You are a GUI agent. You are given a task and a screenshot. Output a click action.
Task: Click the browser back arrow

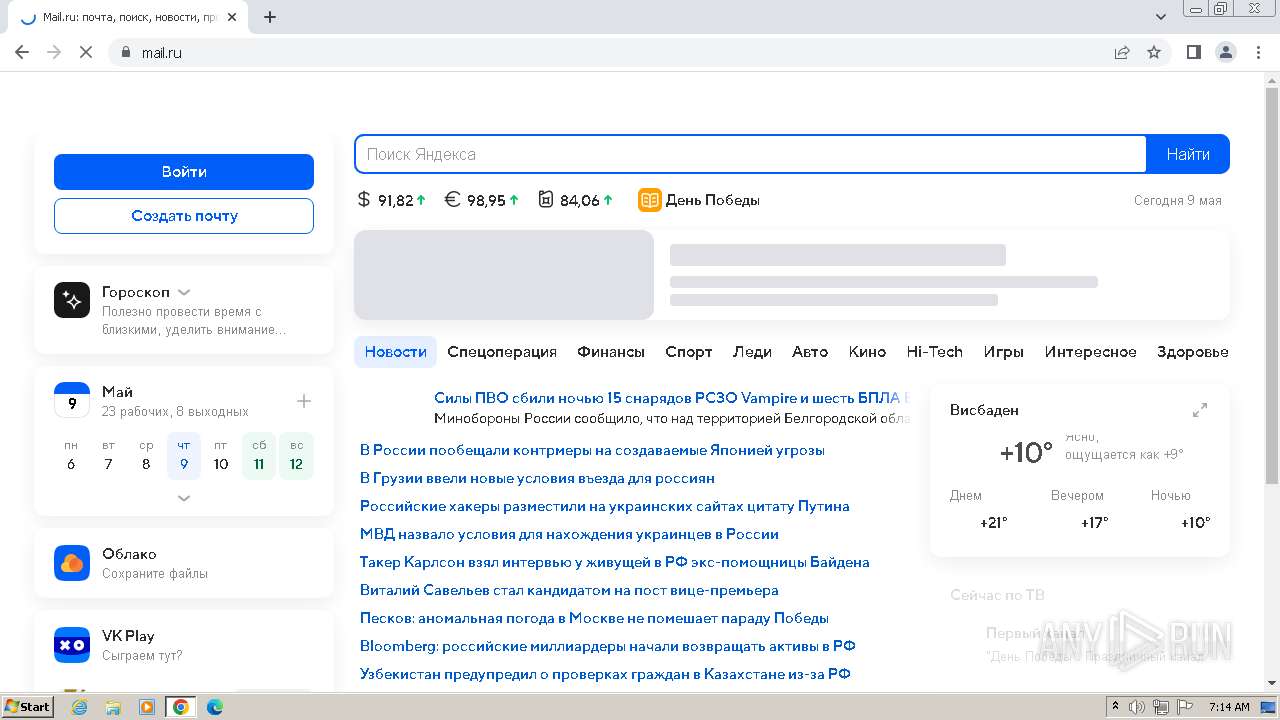coord(22,52)
